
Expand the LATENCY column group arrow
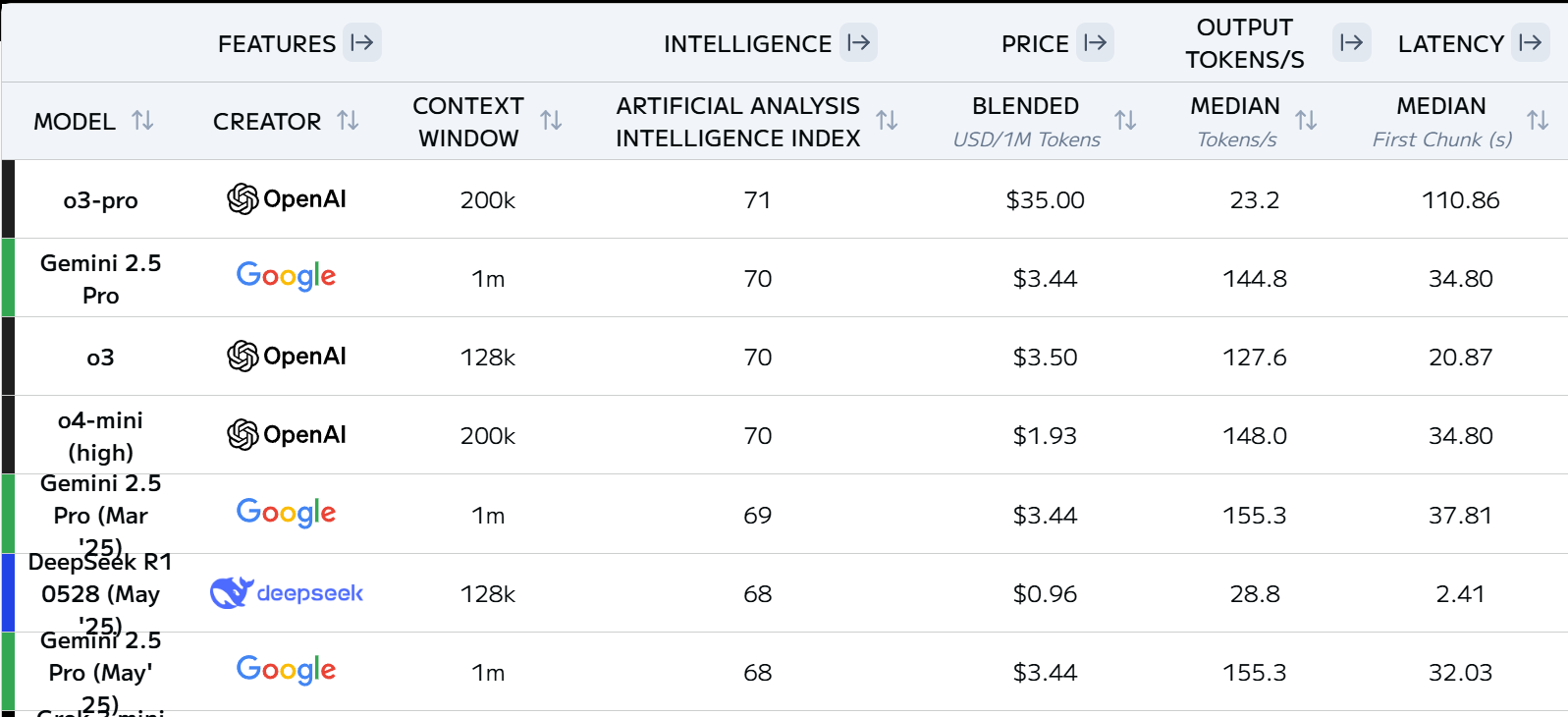click(x=1531, y=43)
